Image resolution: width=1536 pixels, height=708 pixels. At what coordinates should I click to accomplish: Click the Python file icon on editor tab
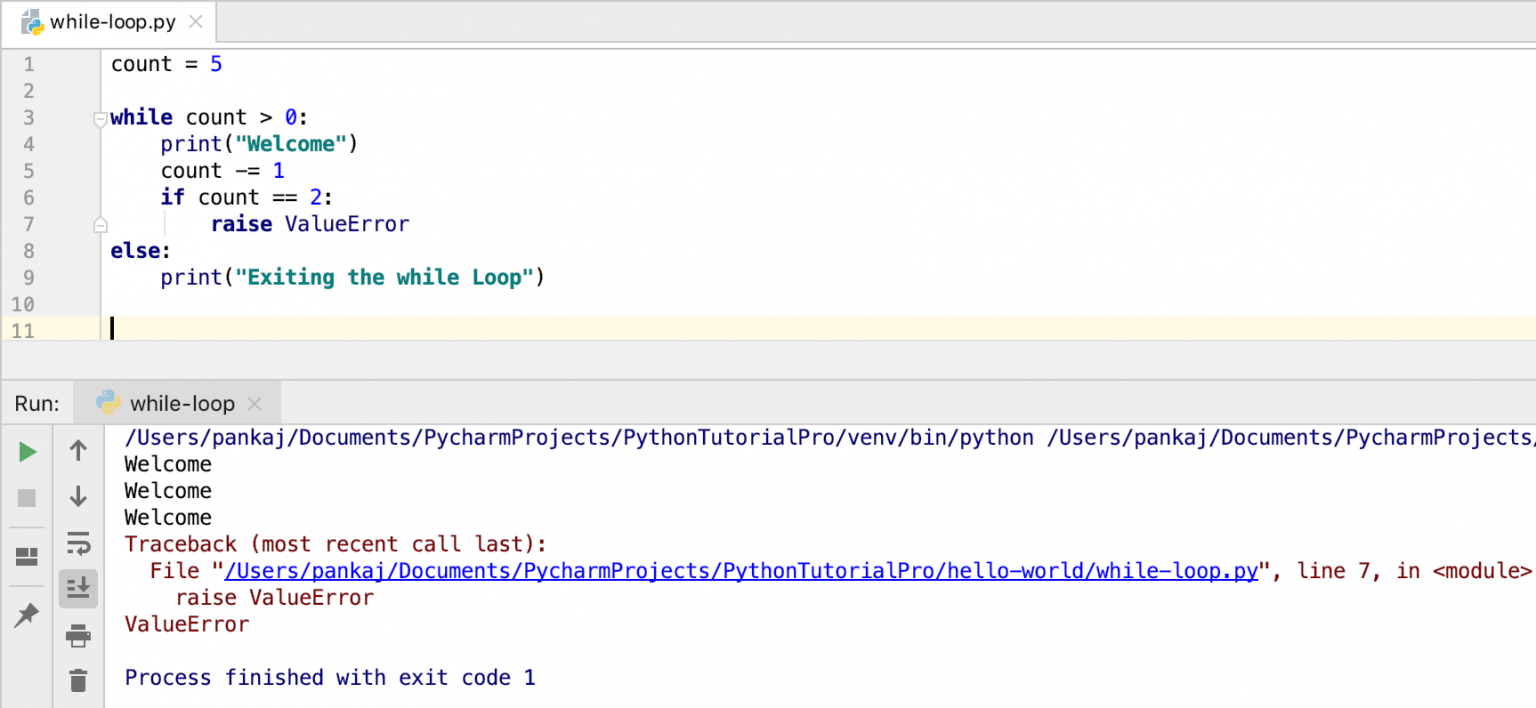(x=33, y=22)
